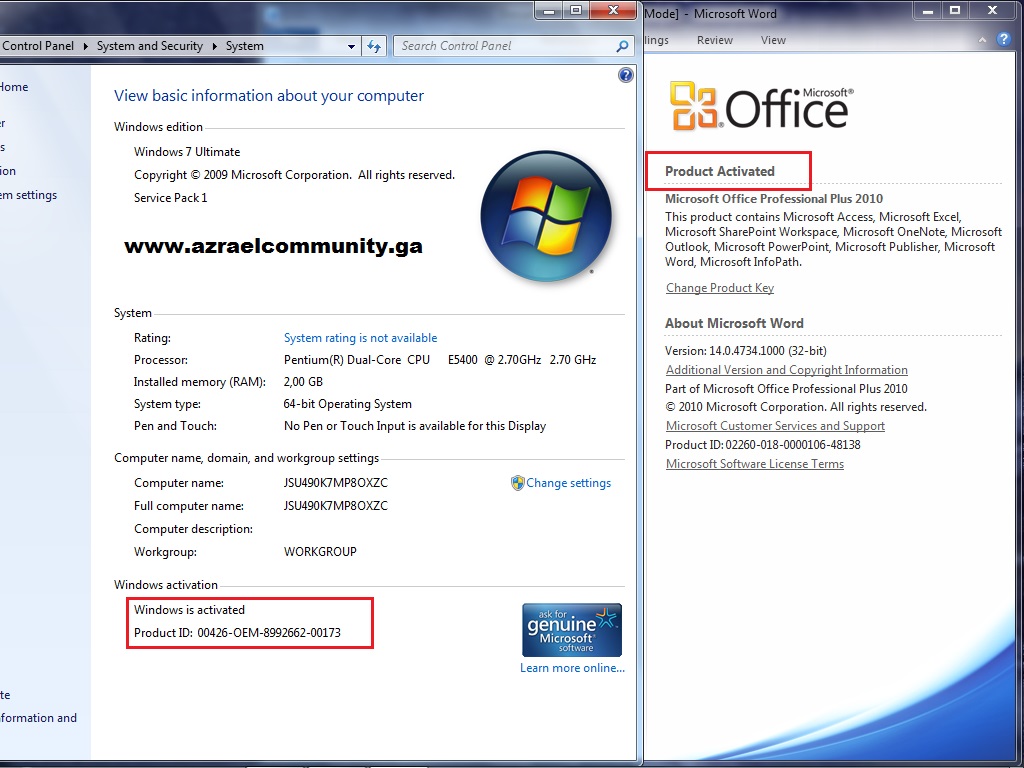This screenshot has height=768, width=1024.
Task: Minimize the Microsoft Word window
Action: coord(928,10)
